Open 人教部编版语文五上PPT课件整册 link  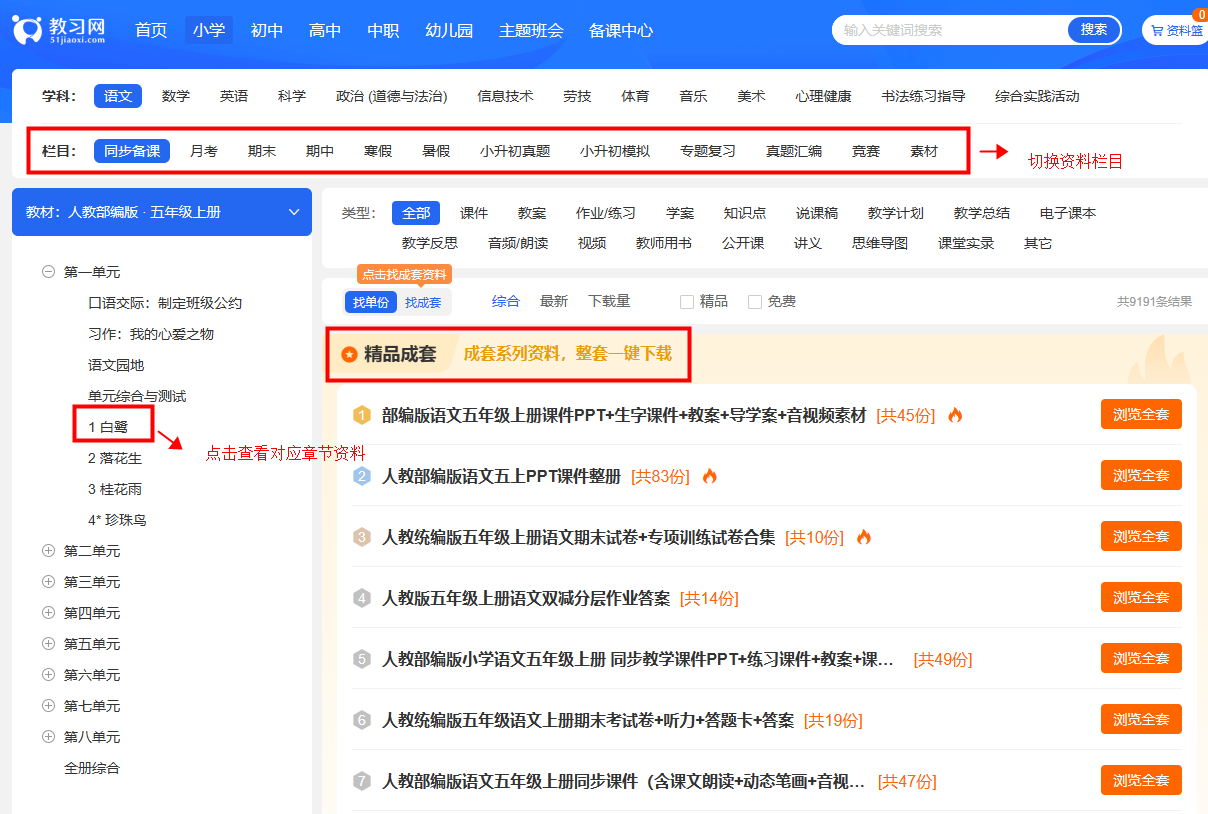(x=501, y=476)
